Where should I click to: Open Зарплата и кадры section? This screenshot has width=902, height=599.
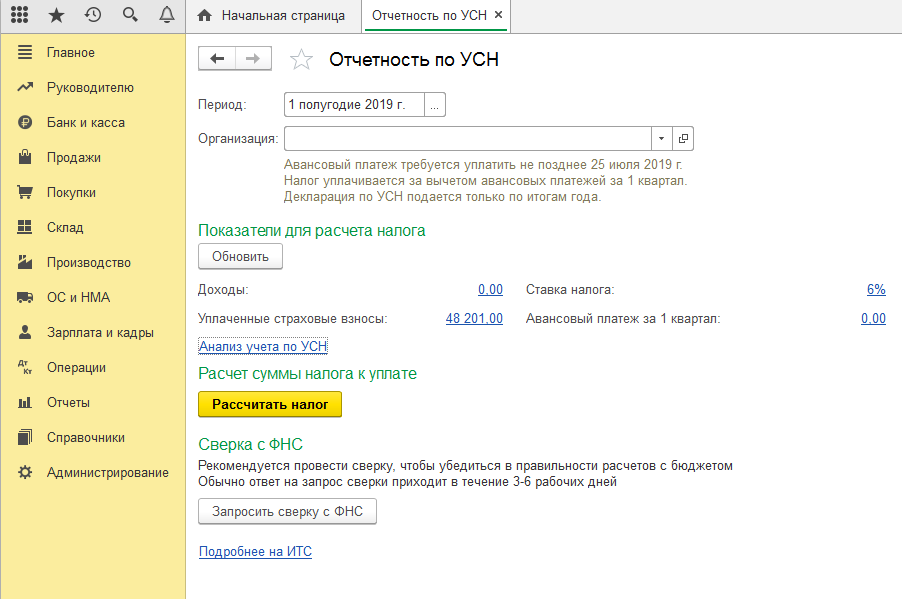click(x=100, y=333)
